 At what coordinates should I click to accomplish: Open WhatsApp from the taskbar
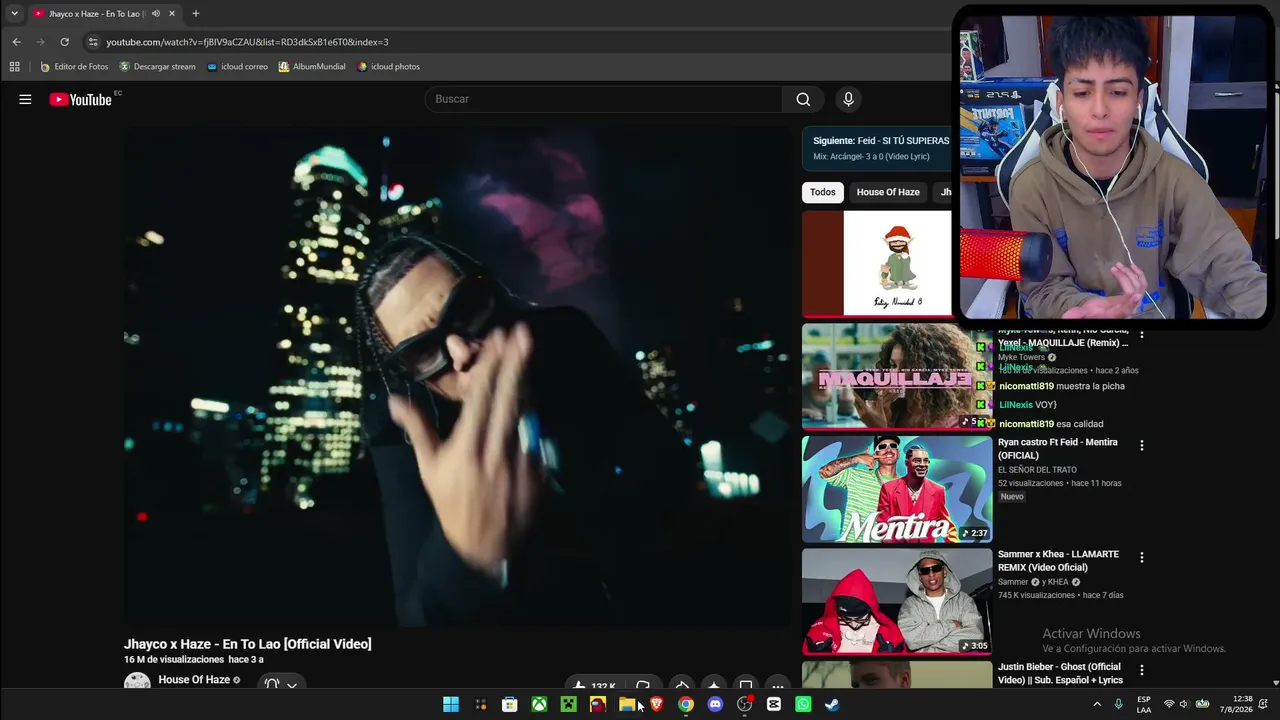click(803, 704)
